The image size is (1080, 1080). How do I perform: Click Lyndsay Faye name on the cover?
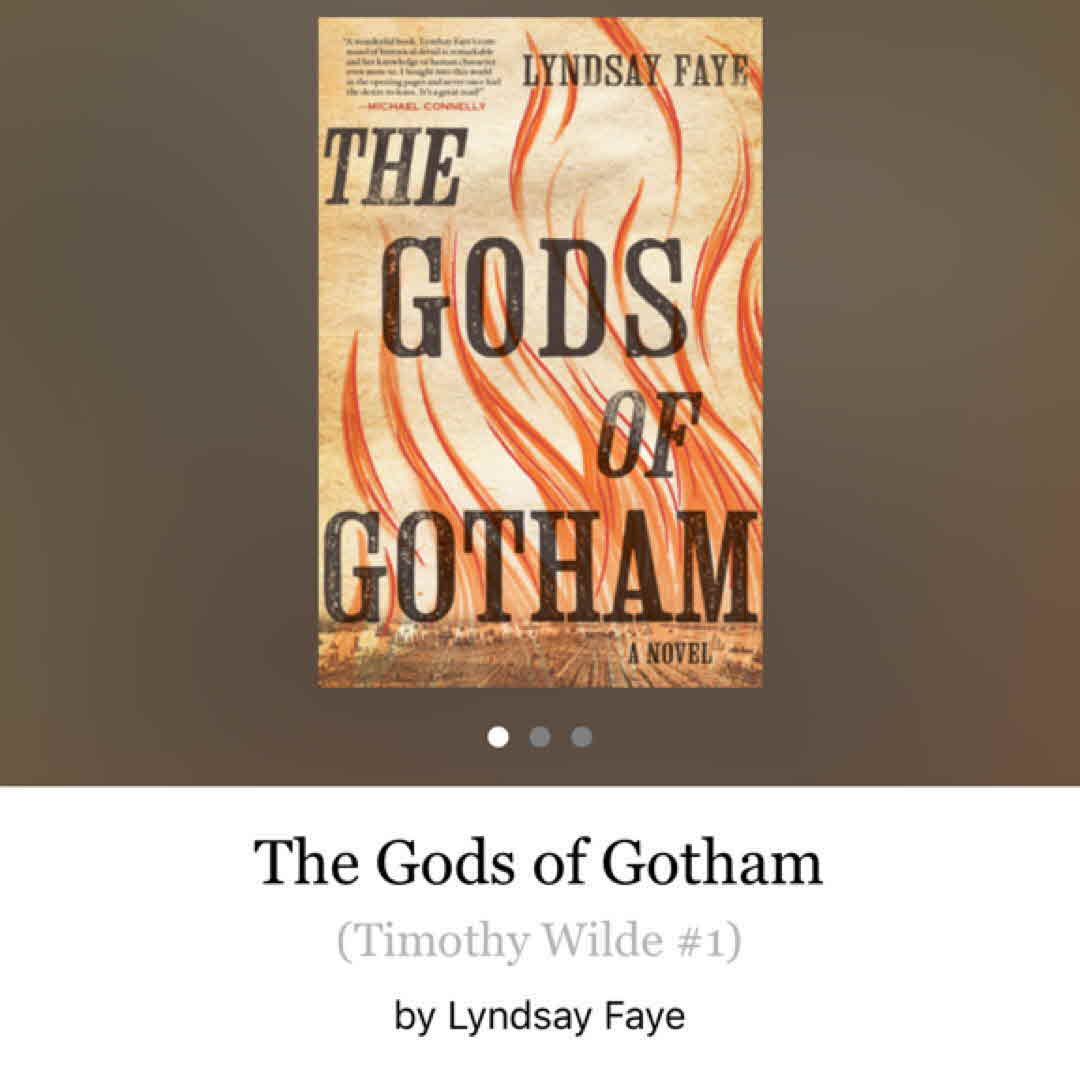click(635, 70)
